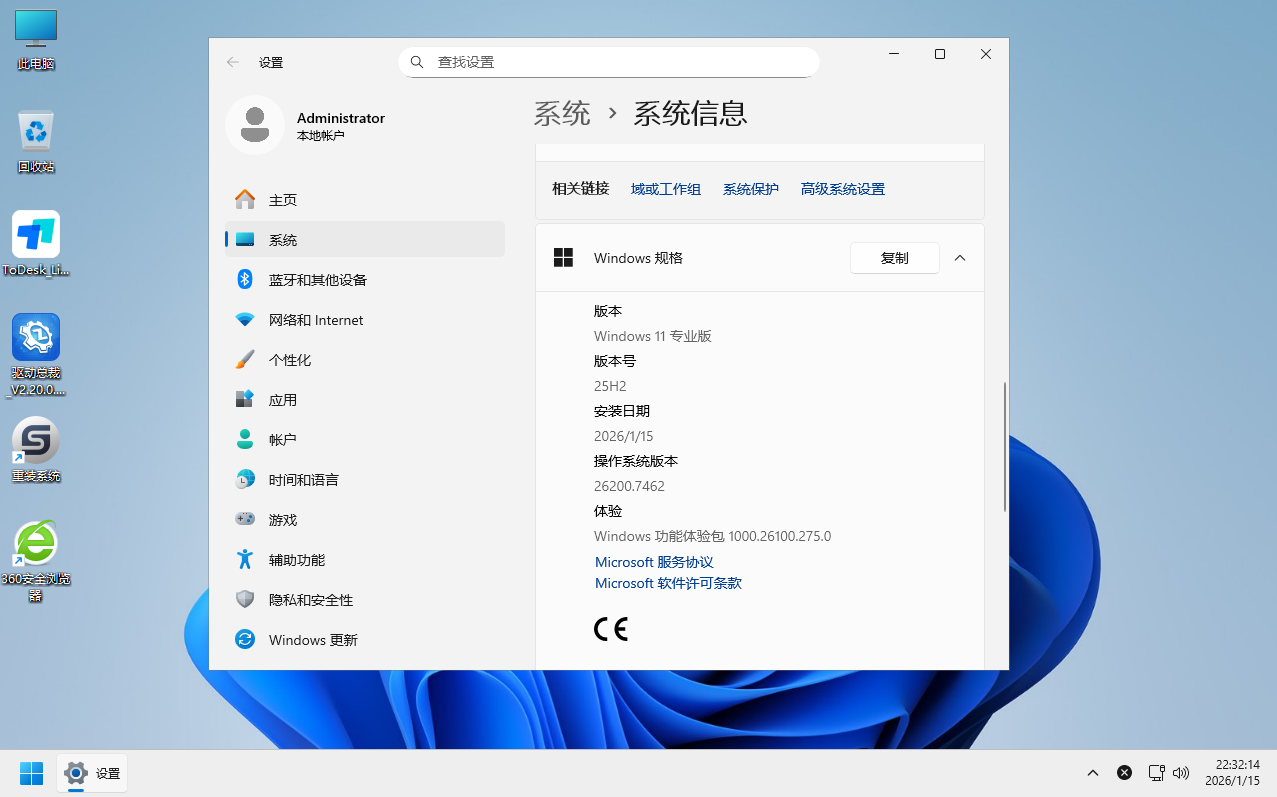
Task: Go to 时间和语言 settings page
Action: 303,480
